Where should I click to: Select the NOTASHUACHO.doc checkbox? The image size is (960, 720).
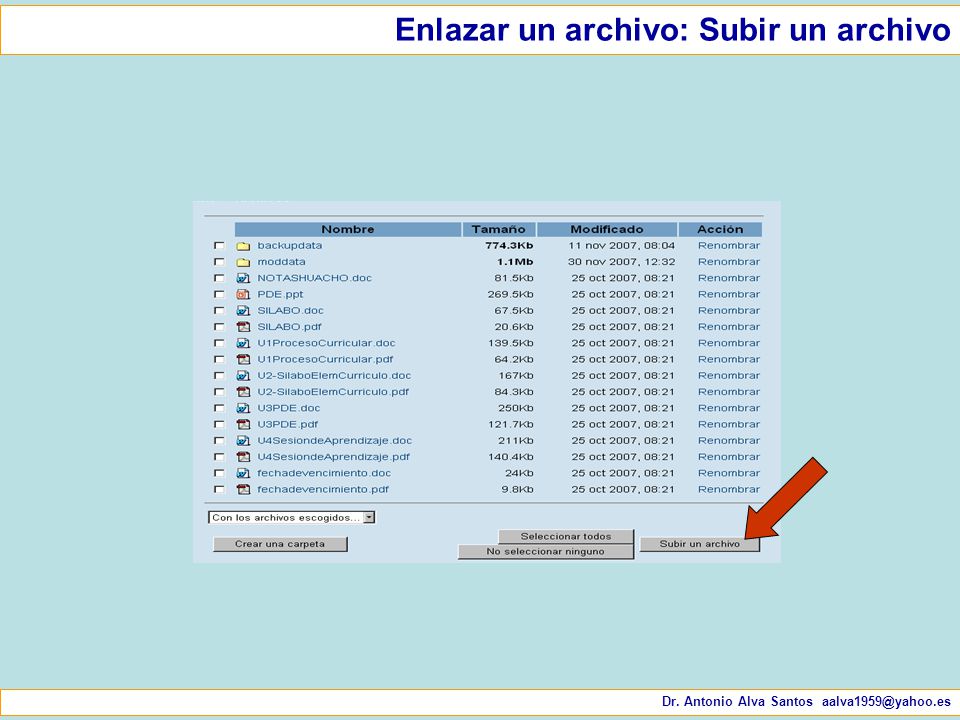pyautogui.click(x=219, y=278)
